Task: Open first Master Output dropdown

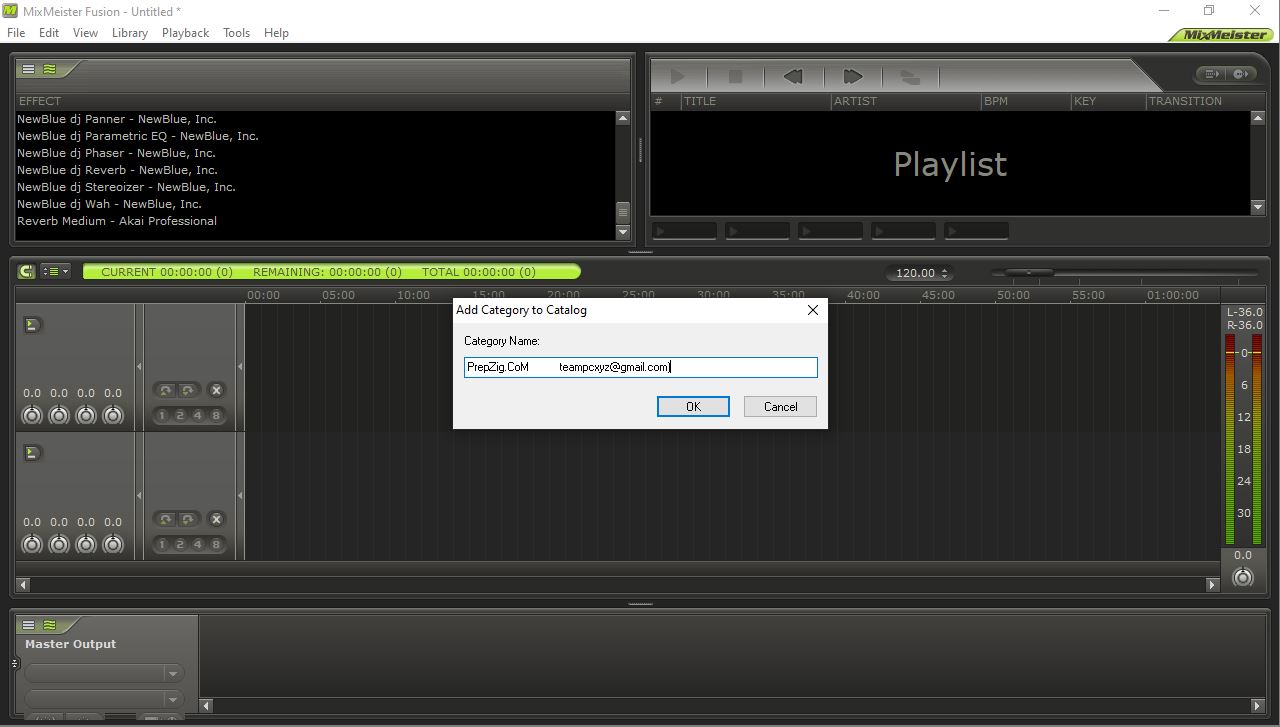Action: pos(104,673)
